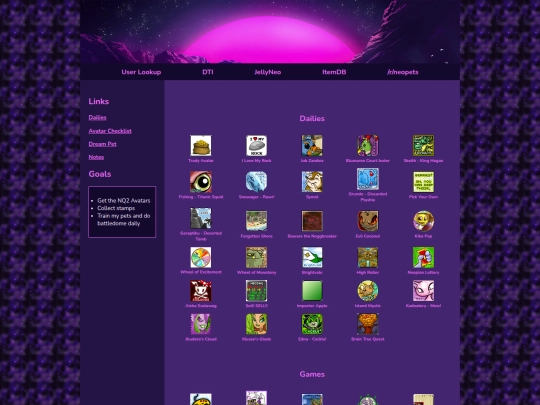Screen dimensions: 540x405
Task: Open the Beware the Noggbreaker icon
Action: point(312,221)
